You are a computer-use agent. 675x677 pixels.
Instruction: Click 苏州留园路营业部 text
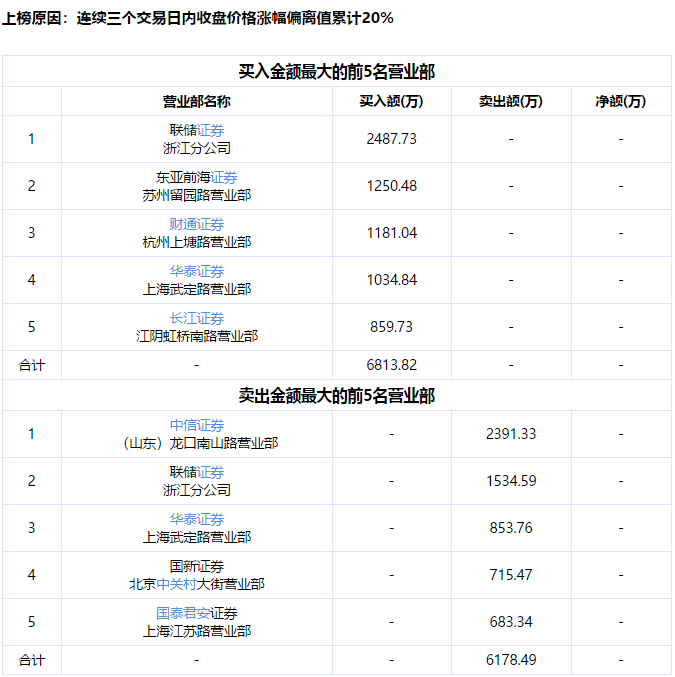point(197,195)
